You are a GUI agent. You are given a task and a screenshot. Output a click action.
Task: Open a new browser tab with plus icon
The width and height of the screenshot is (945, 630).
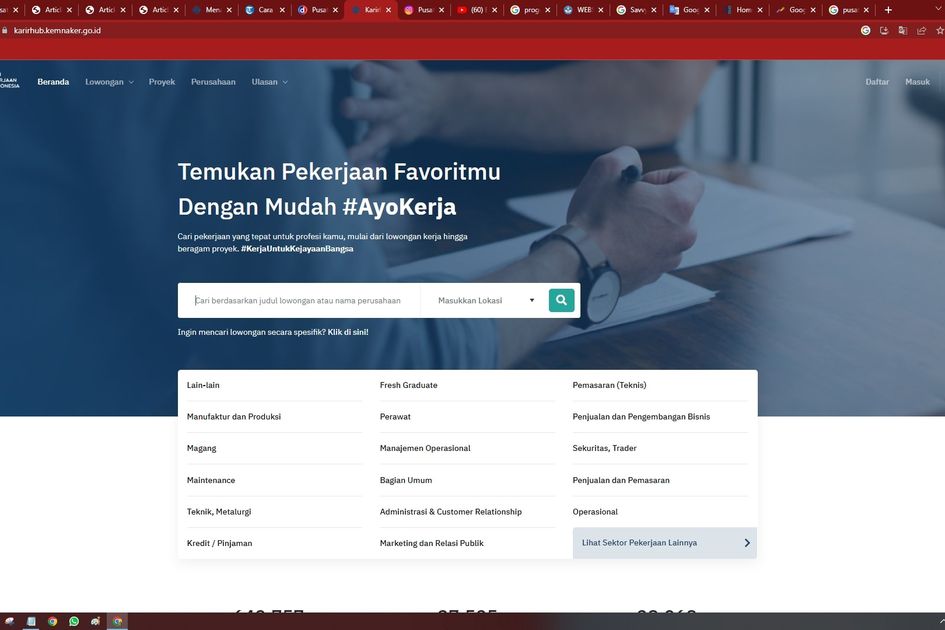point(888,10)
